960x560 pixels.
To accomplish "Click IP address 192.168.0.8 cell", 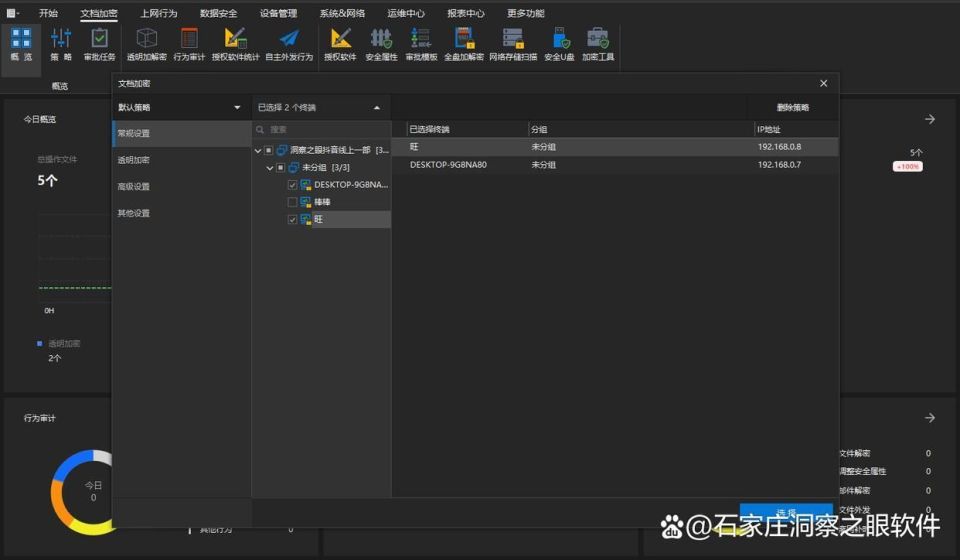I will coord(779,147).
